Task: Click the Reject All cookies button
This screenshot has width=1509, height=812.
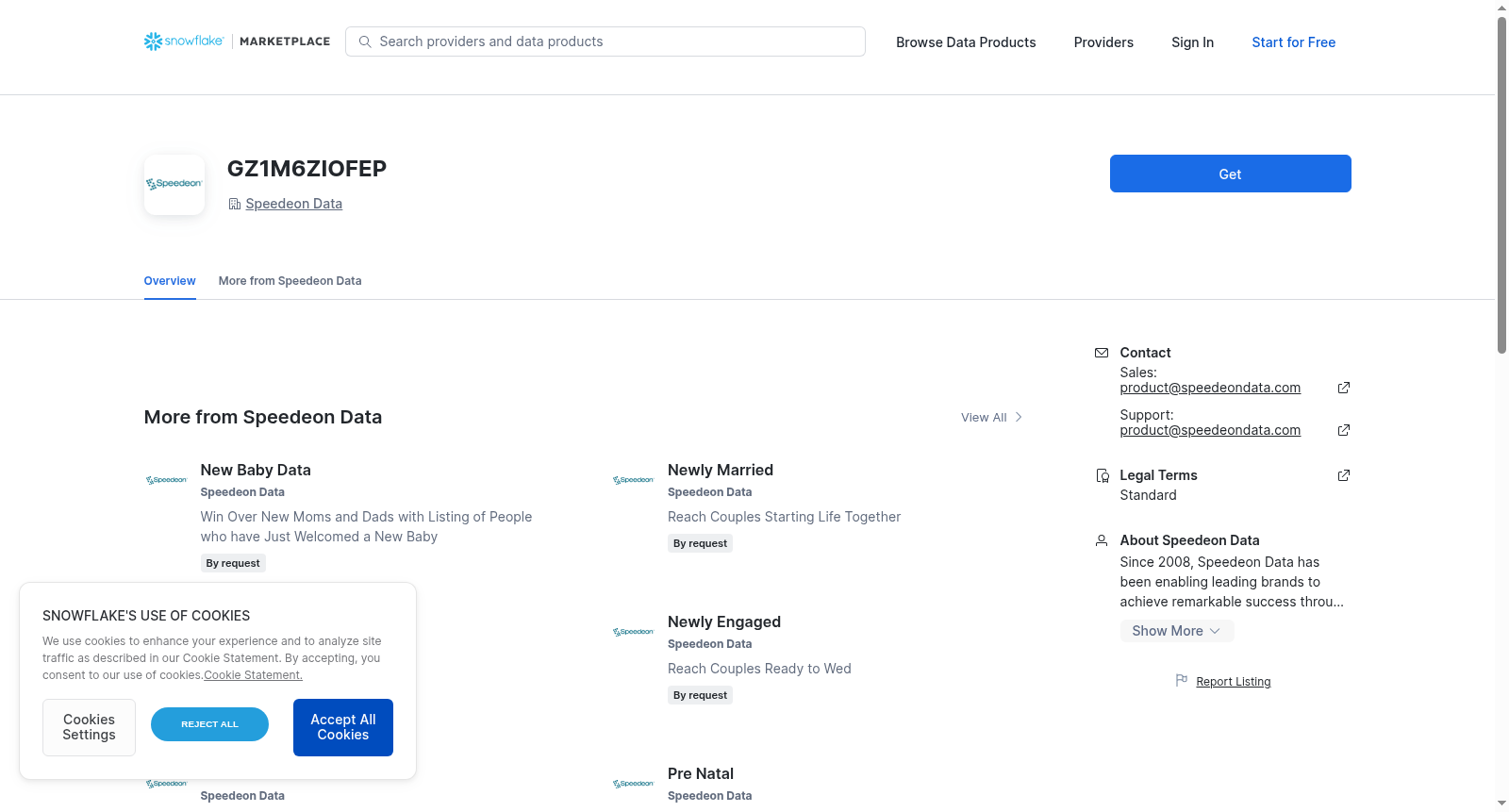Action: pyautogui.click(x=209, y=724)
